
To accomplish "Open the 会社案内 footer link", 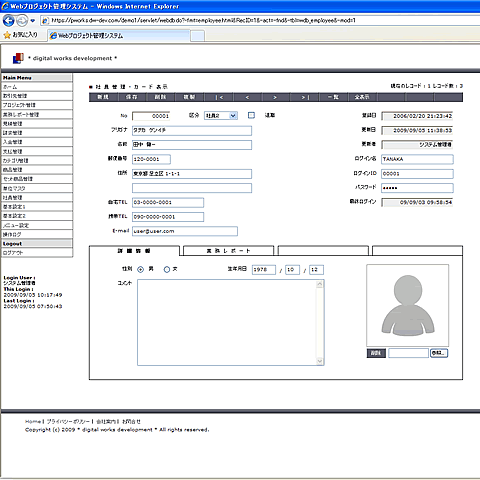I will tap(105, 422).
